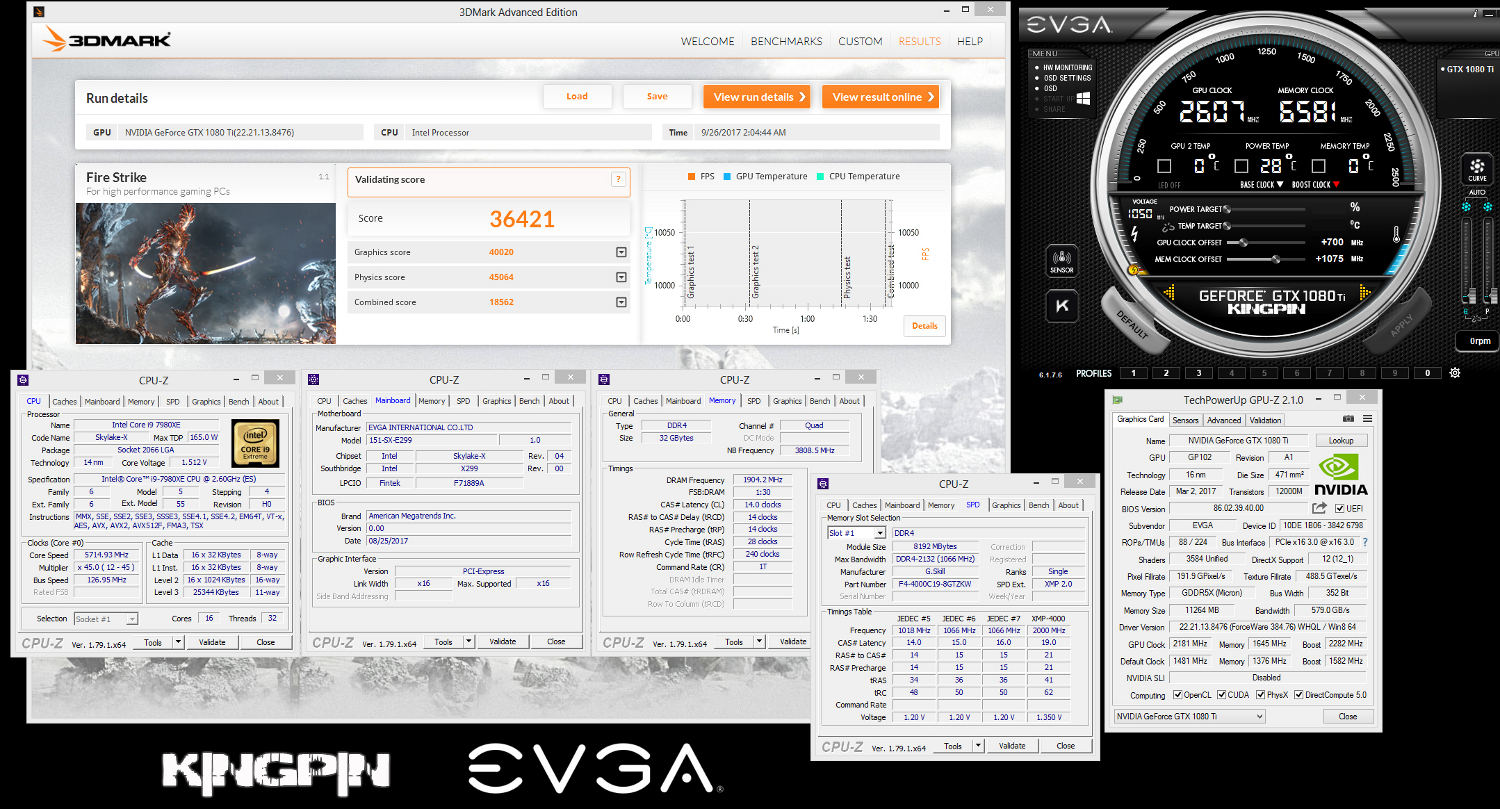Toggle the DirectCompute 5.0 checkbox
The image size is (1500, 809).
tap(1300, 695)
